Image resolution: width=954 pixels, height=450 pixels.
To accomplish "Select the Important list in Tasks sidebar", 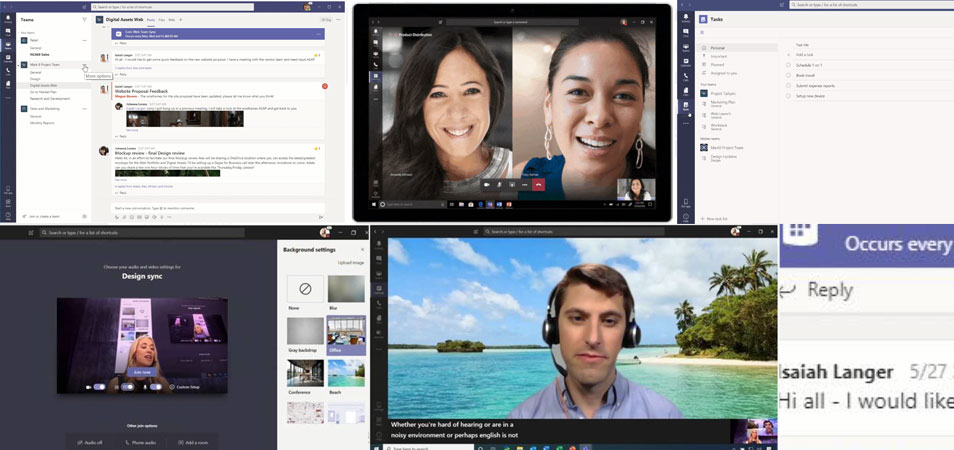I will click(x=719, y=56).
